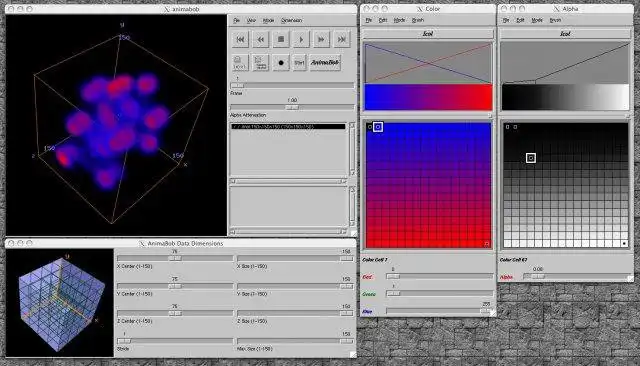Click vertical scrollbar of lower animabob pane
The image size is (640, 366).
tap(352, 207)
